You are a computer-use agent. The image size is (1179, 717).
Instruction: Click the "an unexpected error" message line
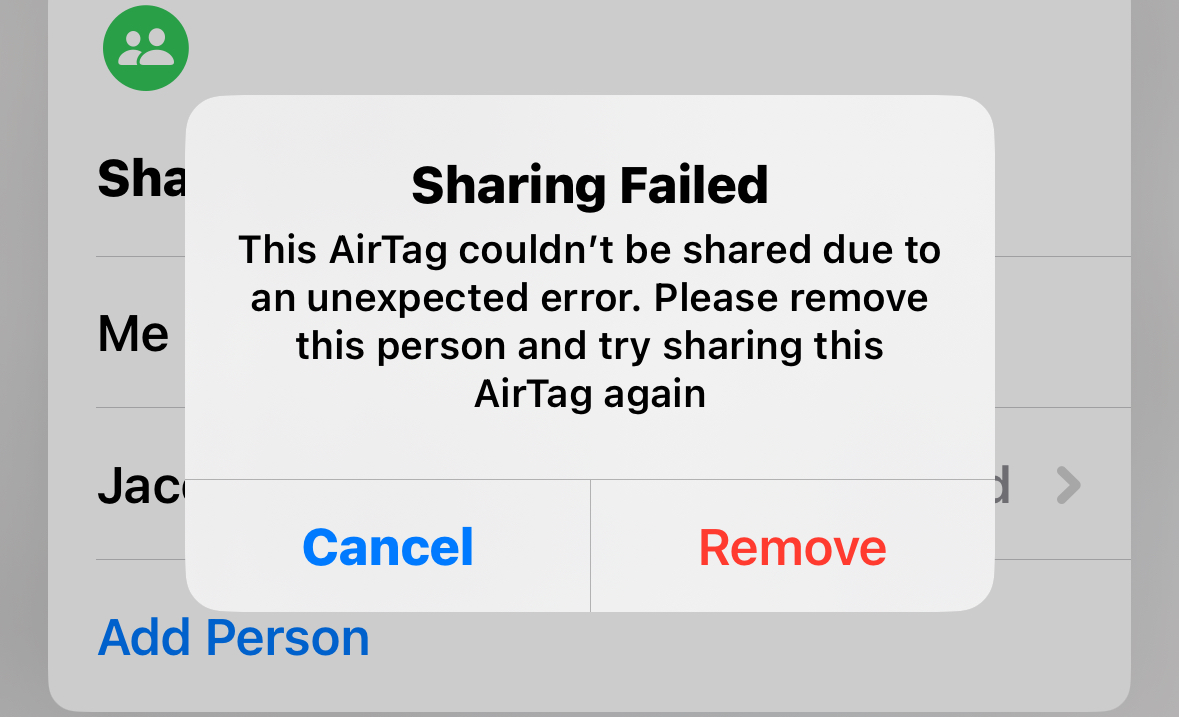pos(590,298)
